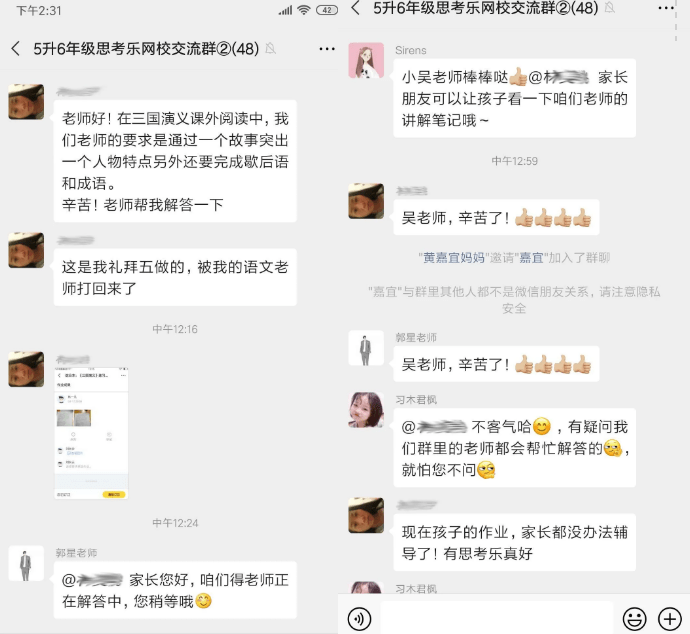Viewport: 690px width, 634px height.
Task: Tap the voice input icon beside message field
Action: coord(360,619)
